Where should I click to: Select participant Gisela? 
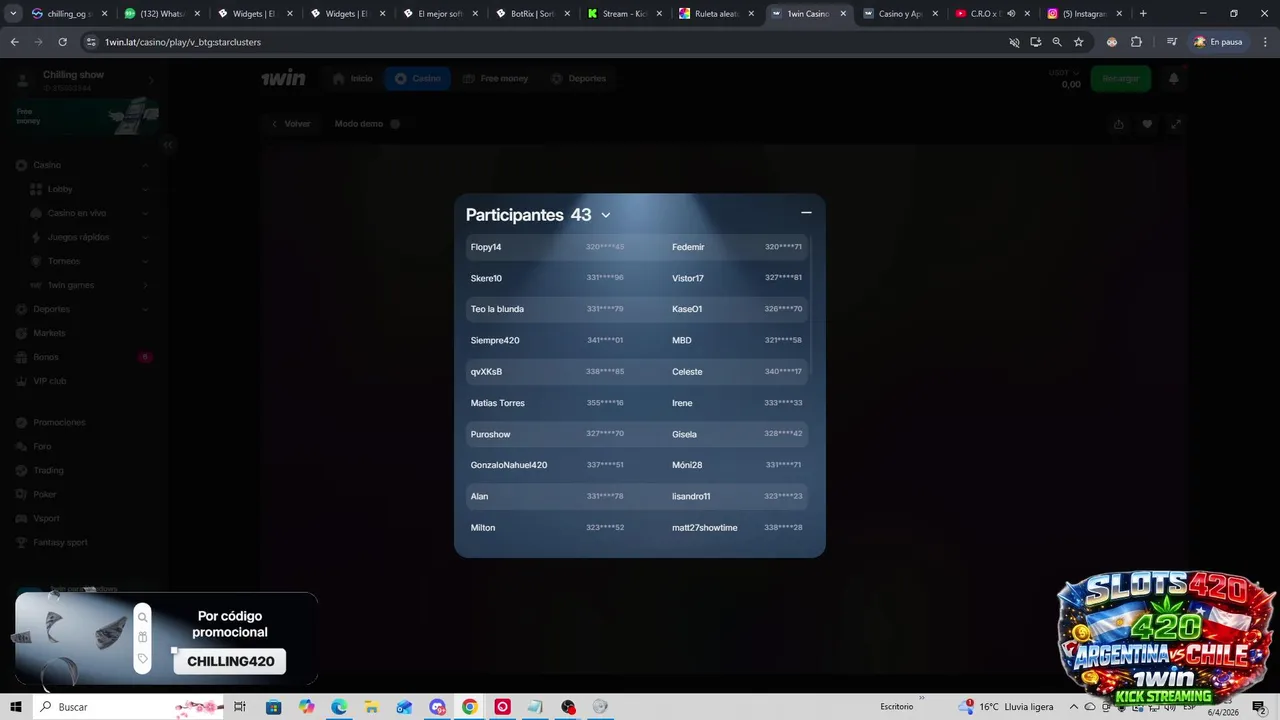(684, 434)
